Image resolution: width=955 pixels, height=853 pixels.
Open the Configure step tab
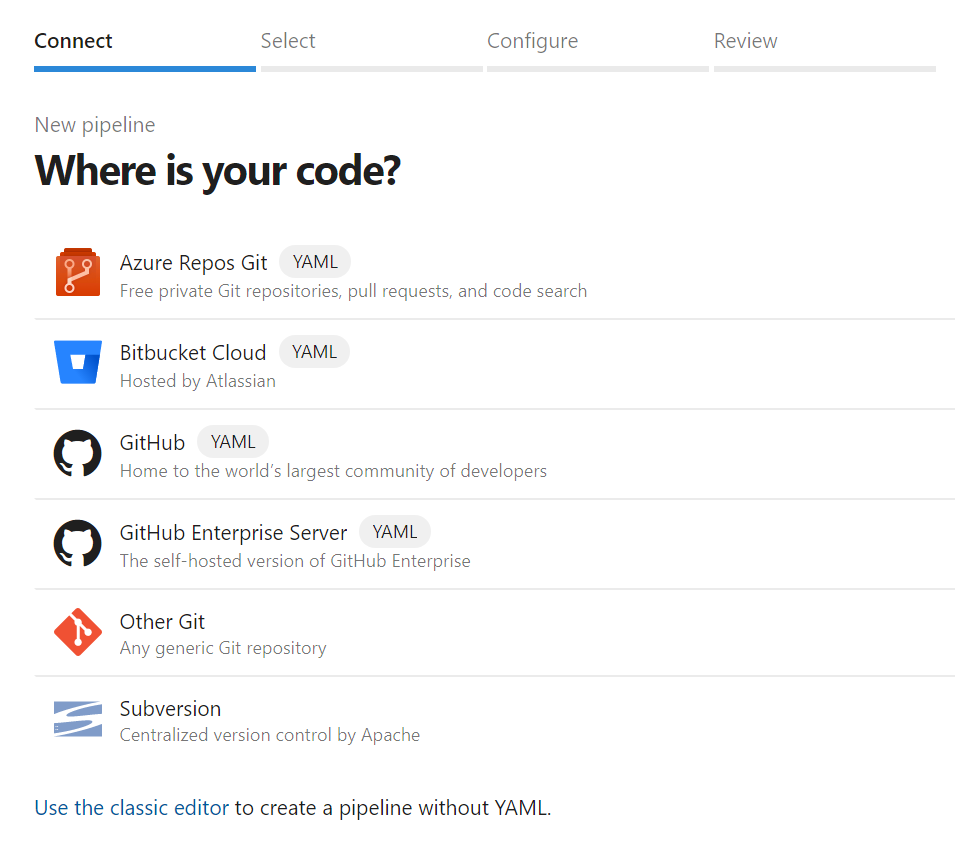click(532, 41)
